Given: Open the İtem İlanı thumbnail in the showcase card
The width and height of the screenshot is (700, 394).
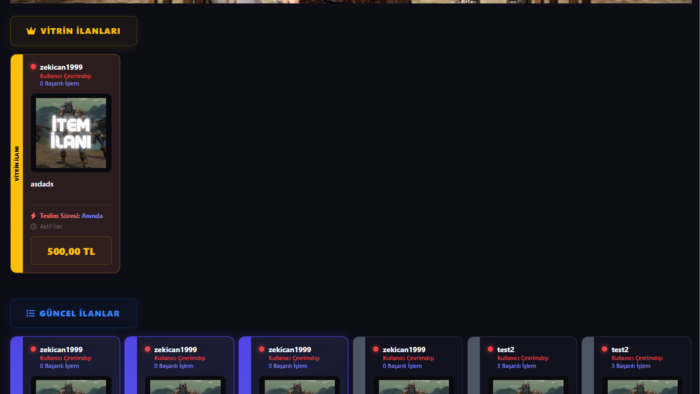Looking at the screenshot, I should [x=71, y=133].
